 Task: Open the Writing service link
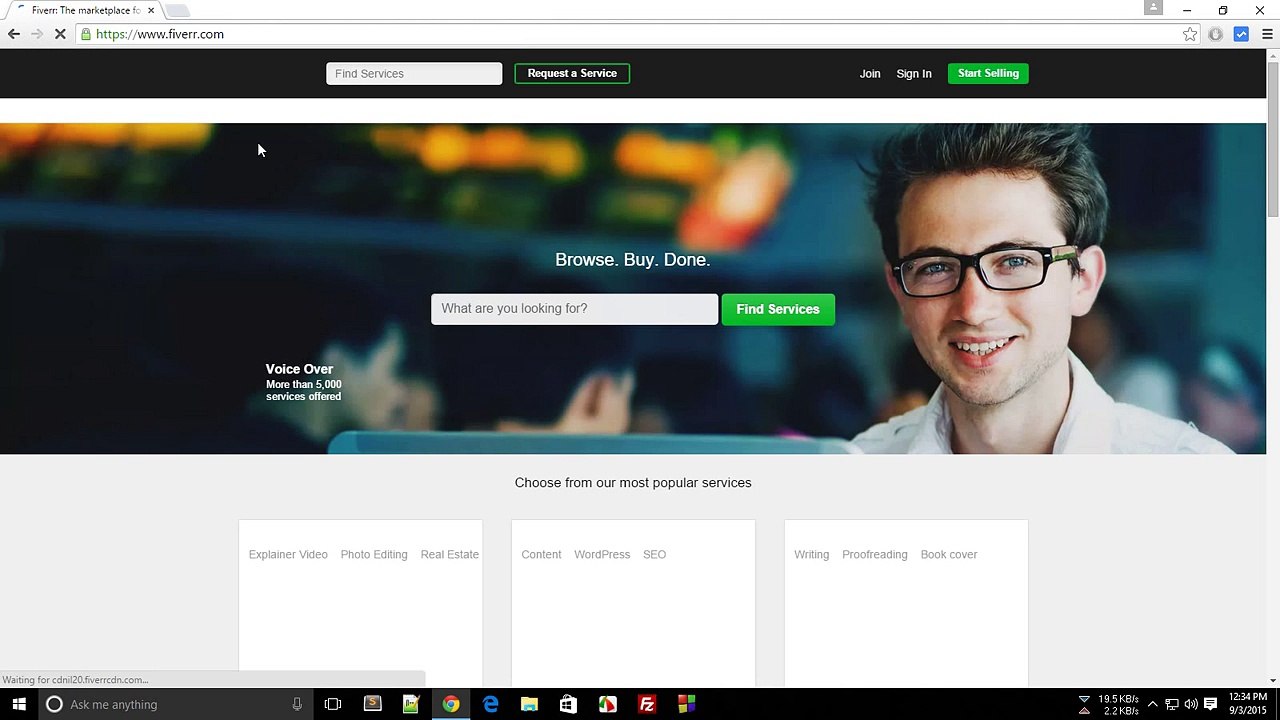pos(811,554)
